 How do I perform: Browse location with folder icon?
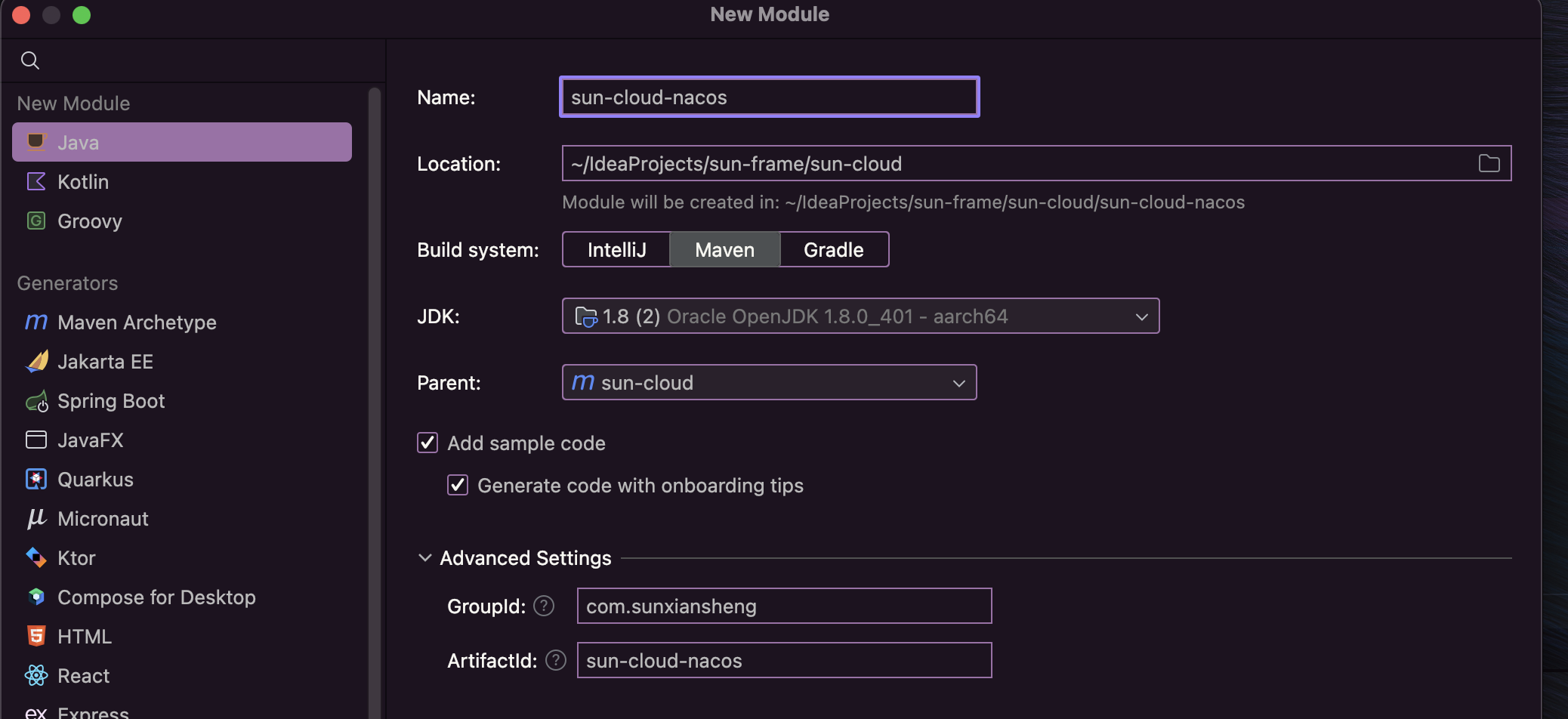click(x=1489, y=163)
